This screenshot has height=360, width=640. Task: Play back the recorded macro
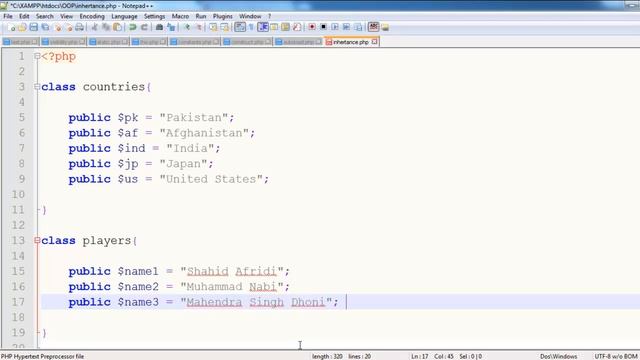[x=335, y=27]
